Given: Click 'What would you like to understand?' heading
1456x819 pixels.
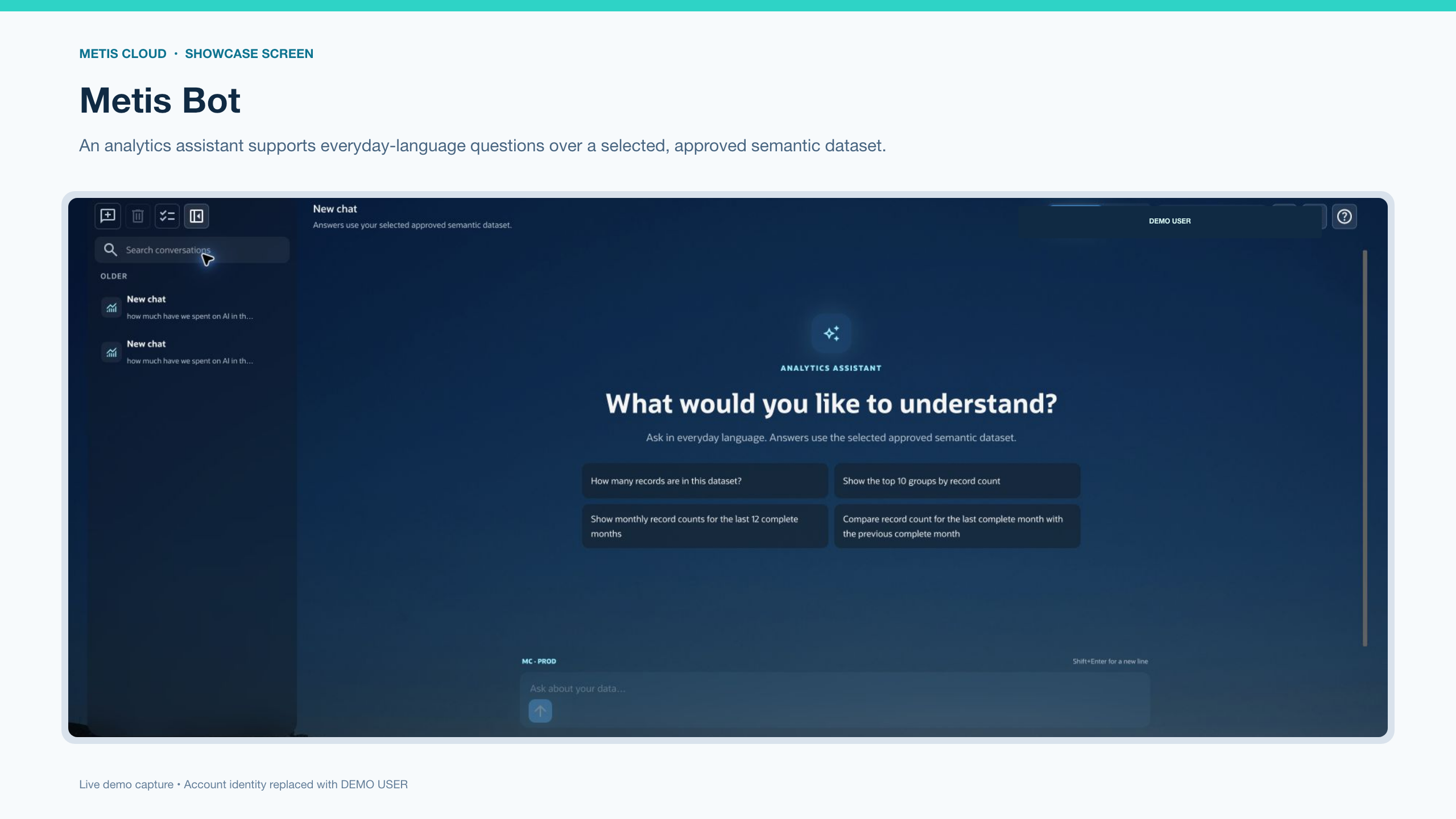Looking at the screenshot, I should [831, 404].
